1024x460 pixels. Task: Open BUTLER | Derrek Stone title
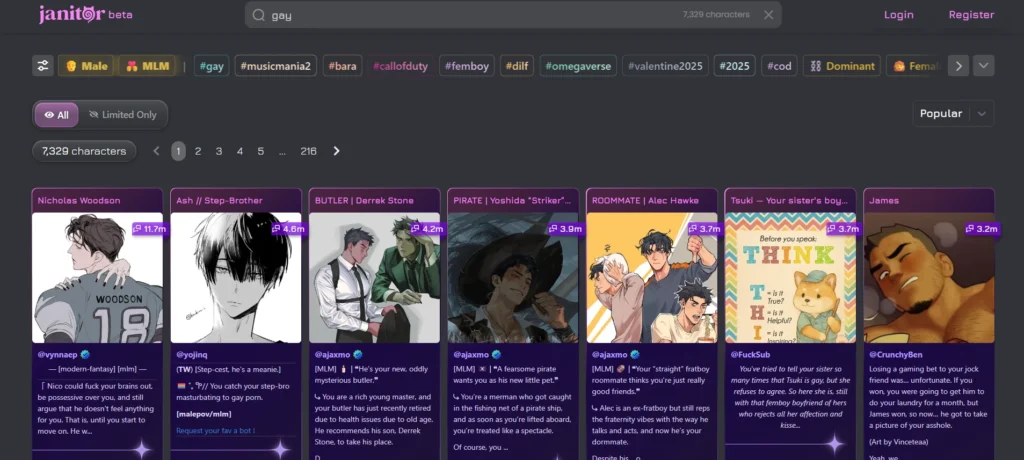[x=364, y=201]
